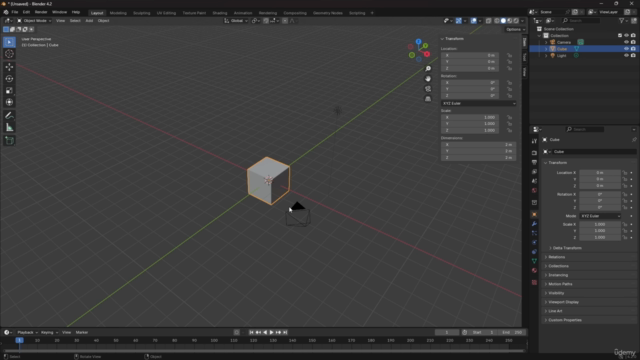Image resolution: width=640 pixels, height=360 pixels.
Task: Open the Tool properties tab icon
Action: point(534,141)
